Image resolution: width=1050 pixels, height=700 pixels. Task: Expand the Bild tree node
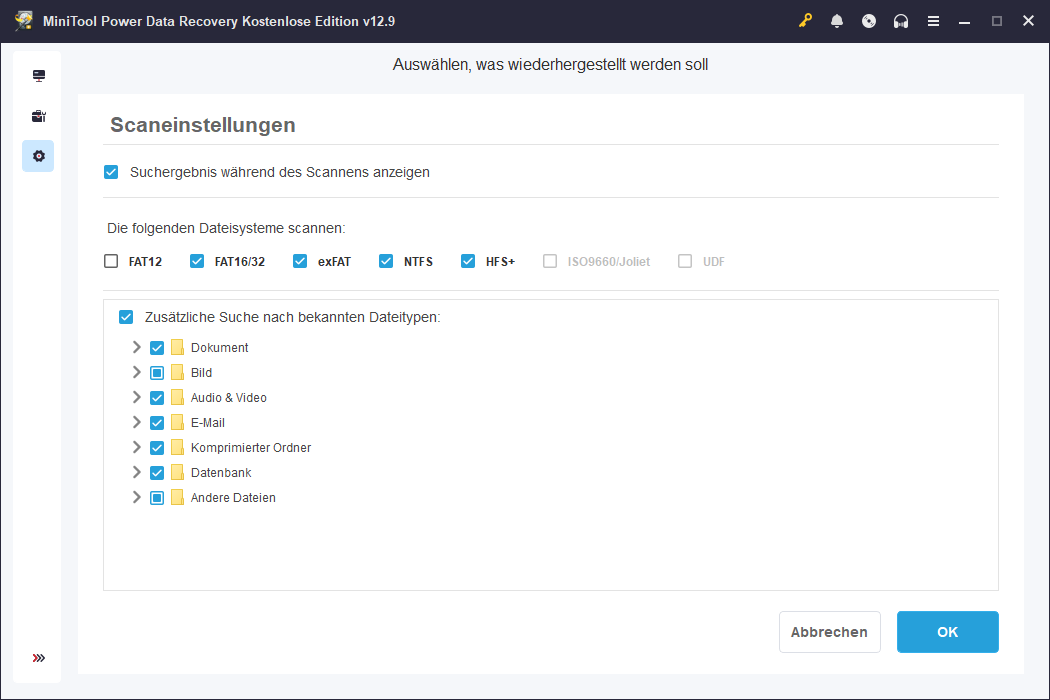point(137,372)
